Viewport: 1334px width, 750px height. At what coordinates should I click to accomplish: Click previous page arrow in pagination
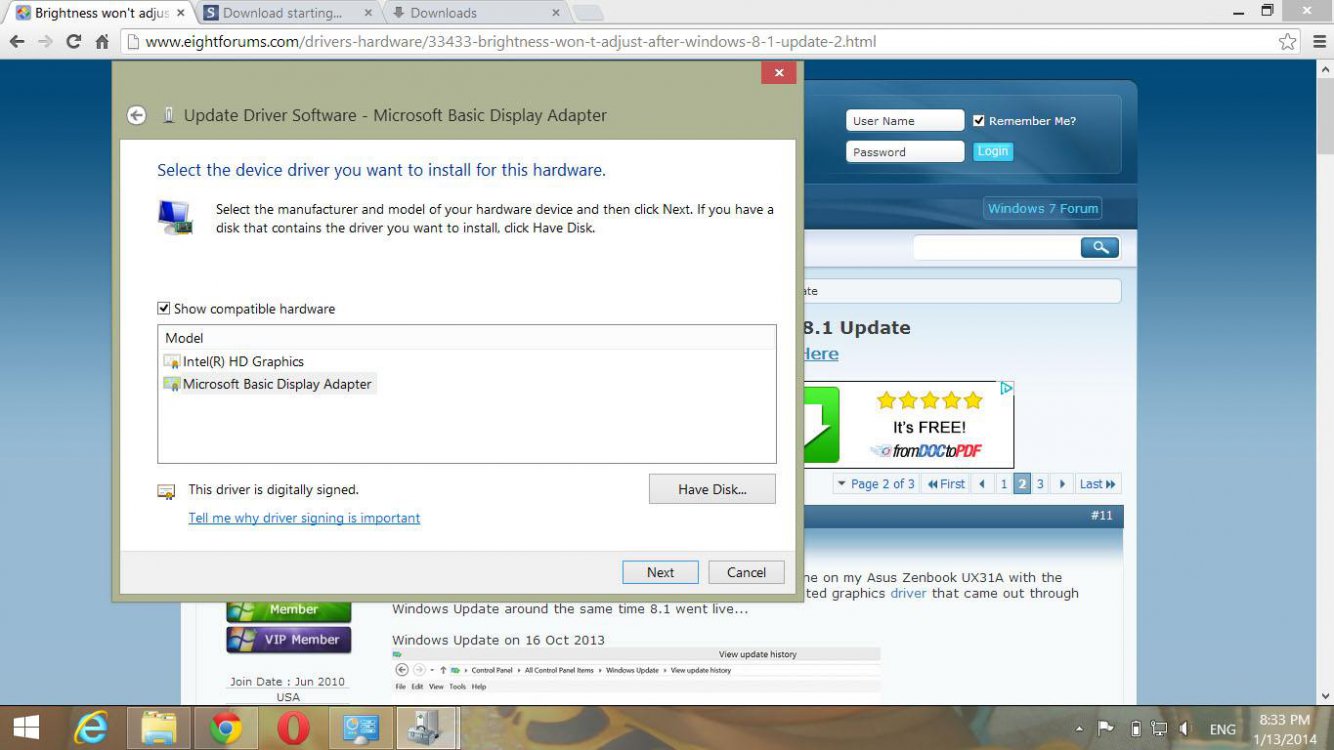[x=982, y=484]
